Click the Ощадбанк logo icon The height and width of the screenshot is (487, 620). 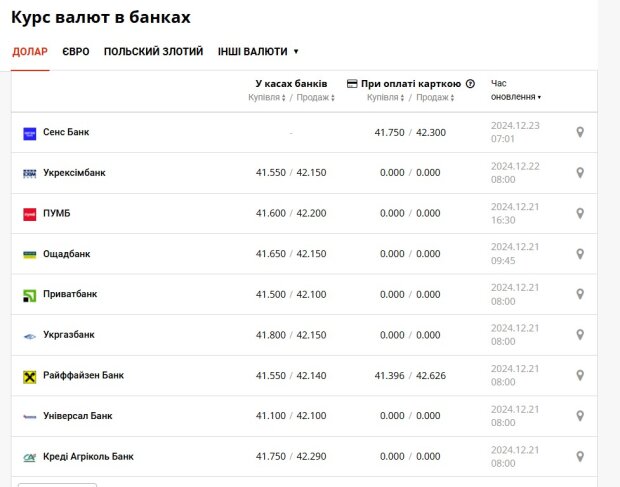click(x=30, y=254)
